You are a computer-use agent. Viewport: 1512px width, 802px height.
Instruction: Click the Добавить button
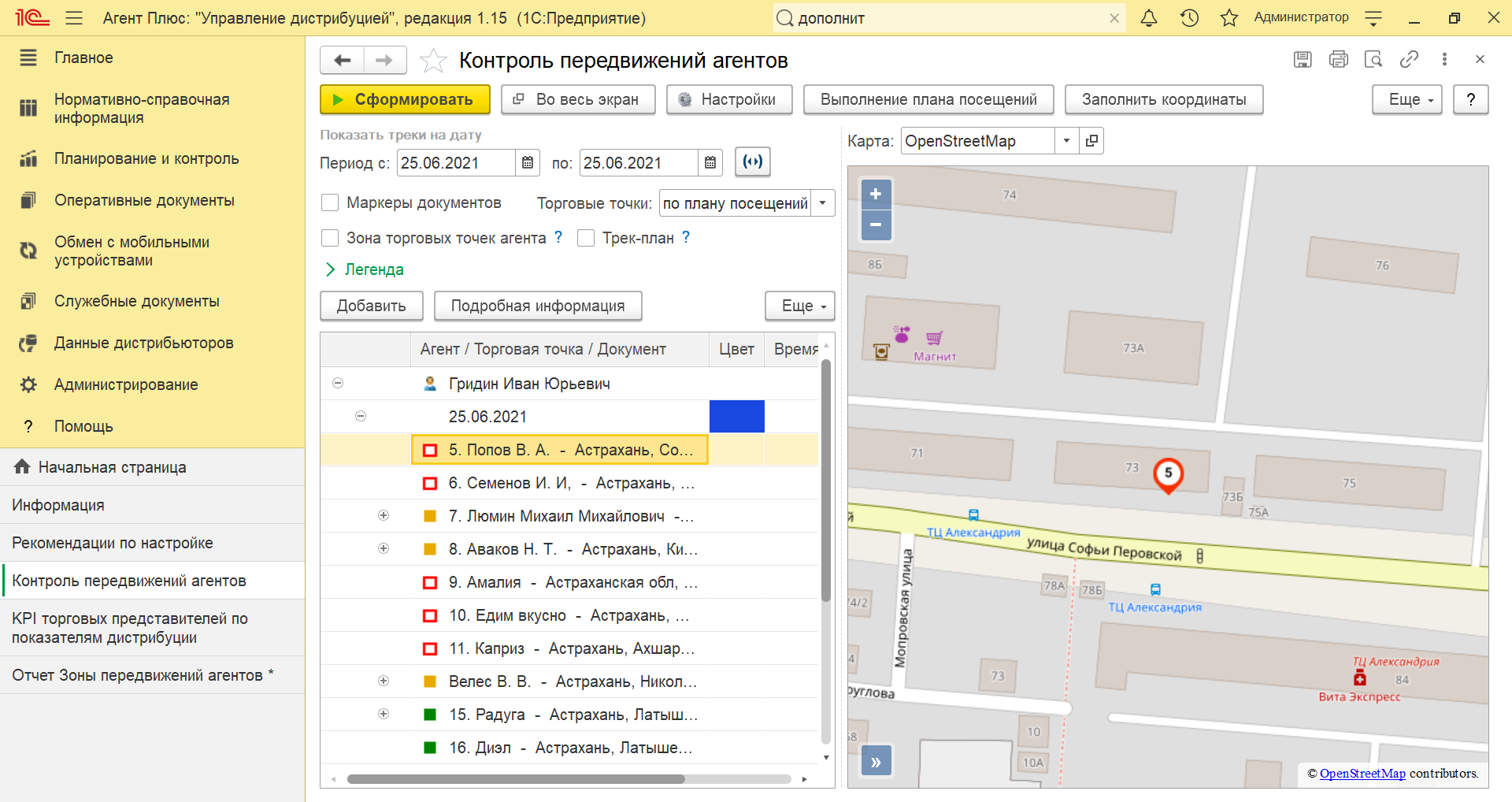372,306
